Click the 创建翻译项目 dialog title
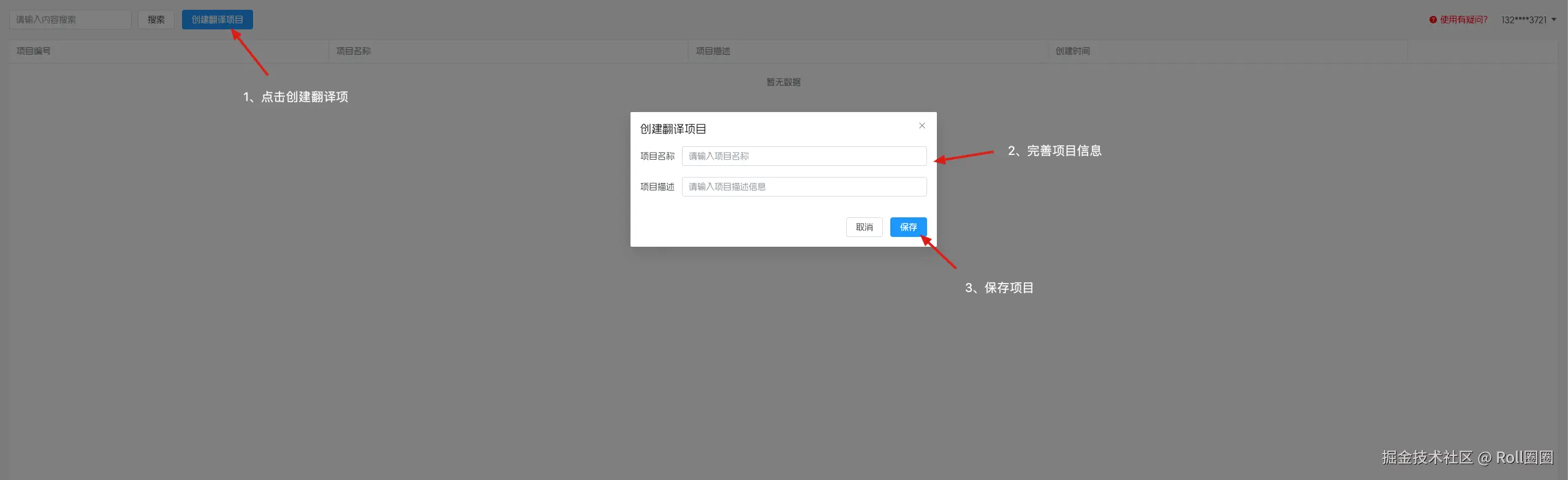Screen dimensions: 1568x480 pos(673,129)
